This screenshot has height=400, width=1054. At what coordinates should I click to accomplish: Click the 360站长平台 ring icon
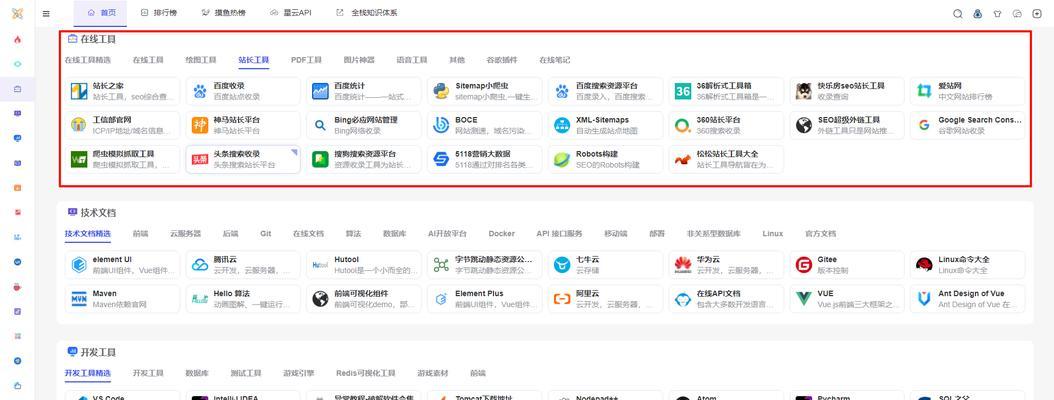(x=683, y=125)
